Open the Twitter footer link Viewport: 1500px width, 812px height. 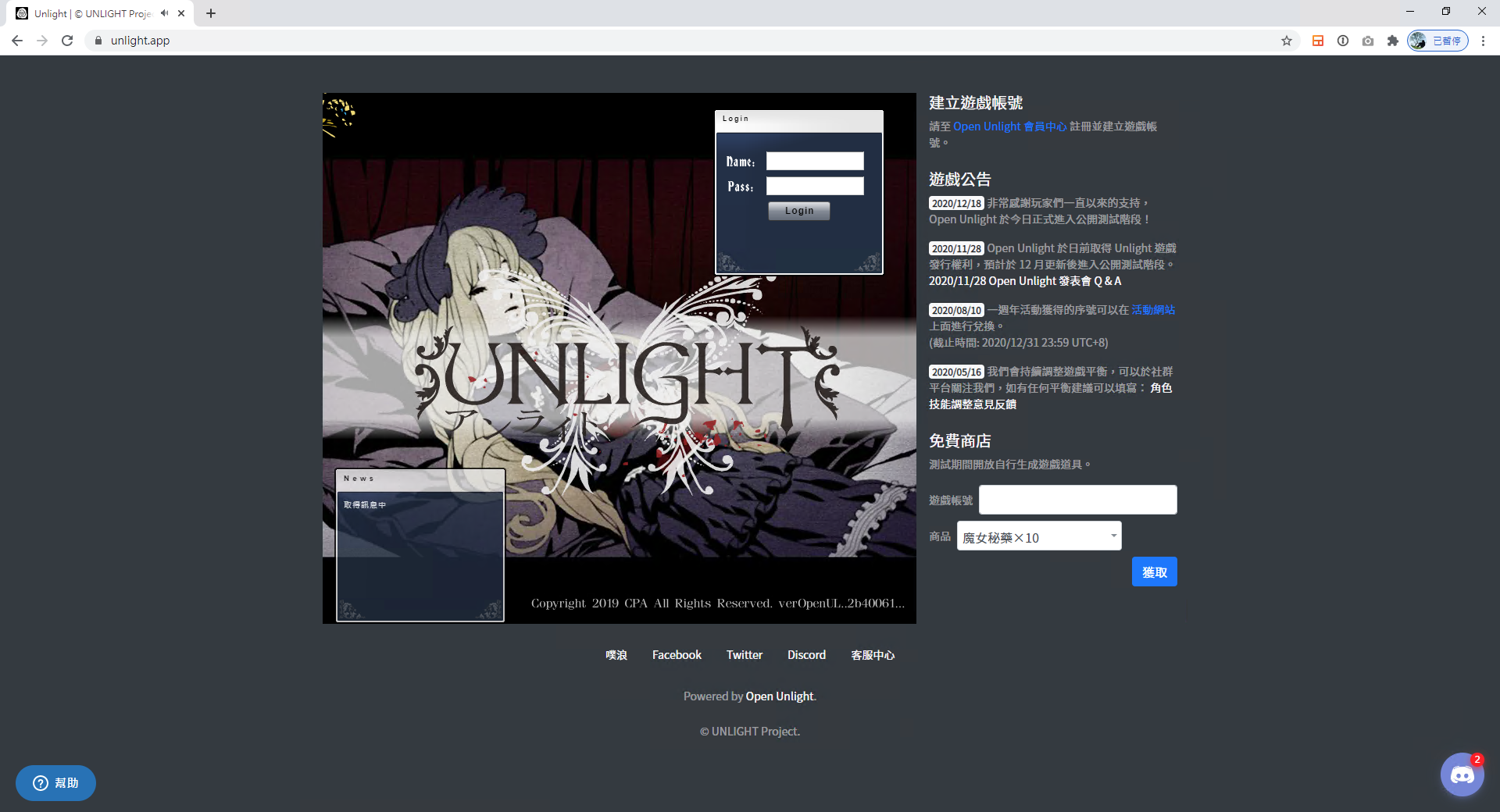[x=745, y=655]
